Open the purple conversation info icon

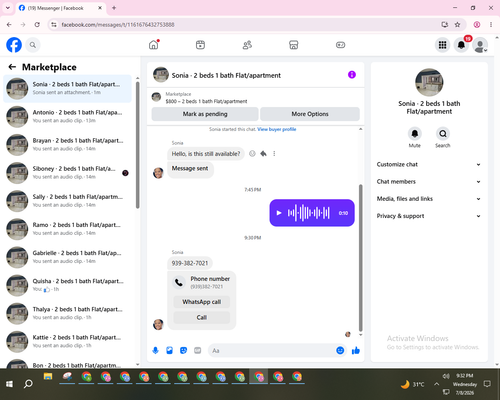(x=352, y=75)
